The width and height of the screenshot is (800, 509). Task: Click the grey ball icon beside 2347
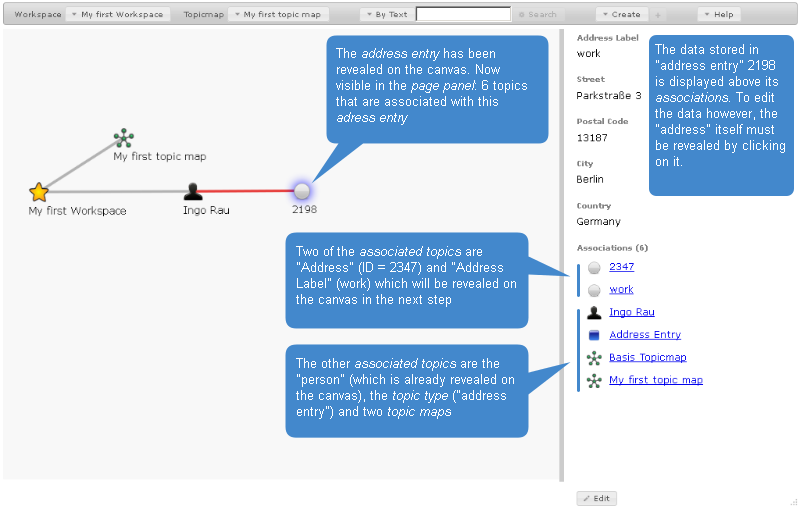[x=594, y=268]
